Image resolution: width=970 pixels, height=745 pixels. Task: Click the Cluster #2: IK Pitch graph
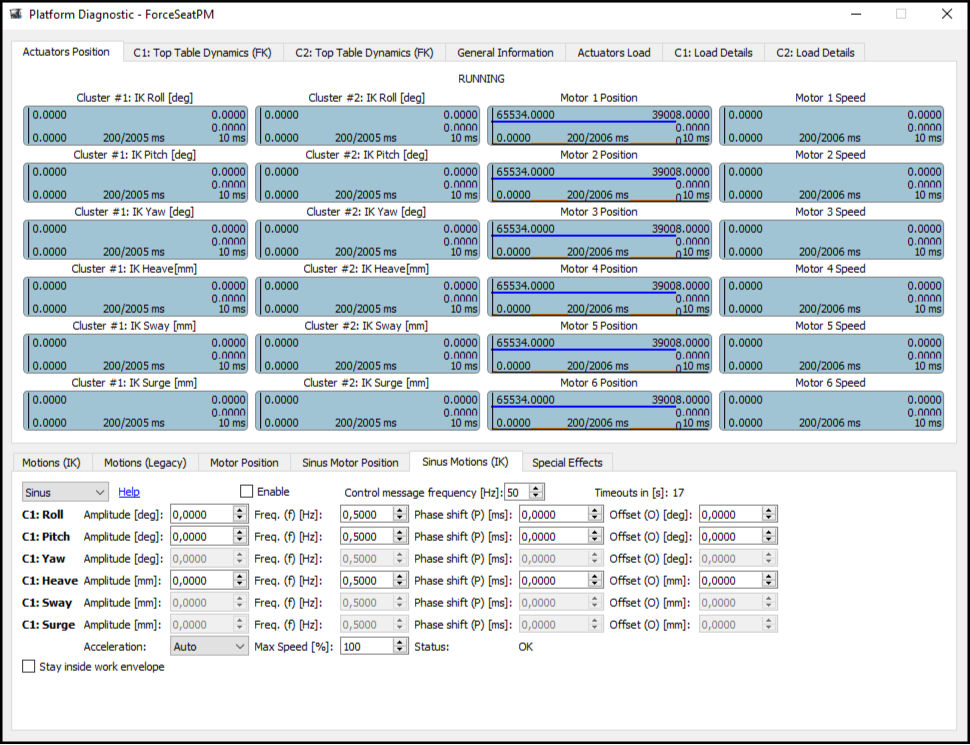[x=367, y=183]
